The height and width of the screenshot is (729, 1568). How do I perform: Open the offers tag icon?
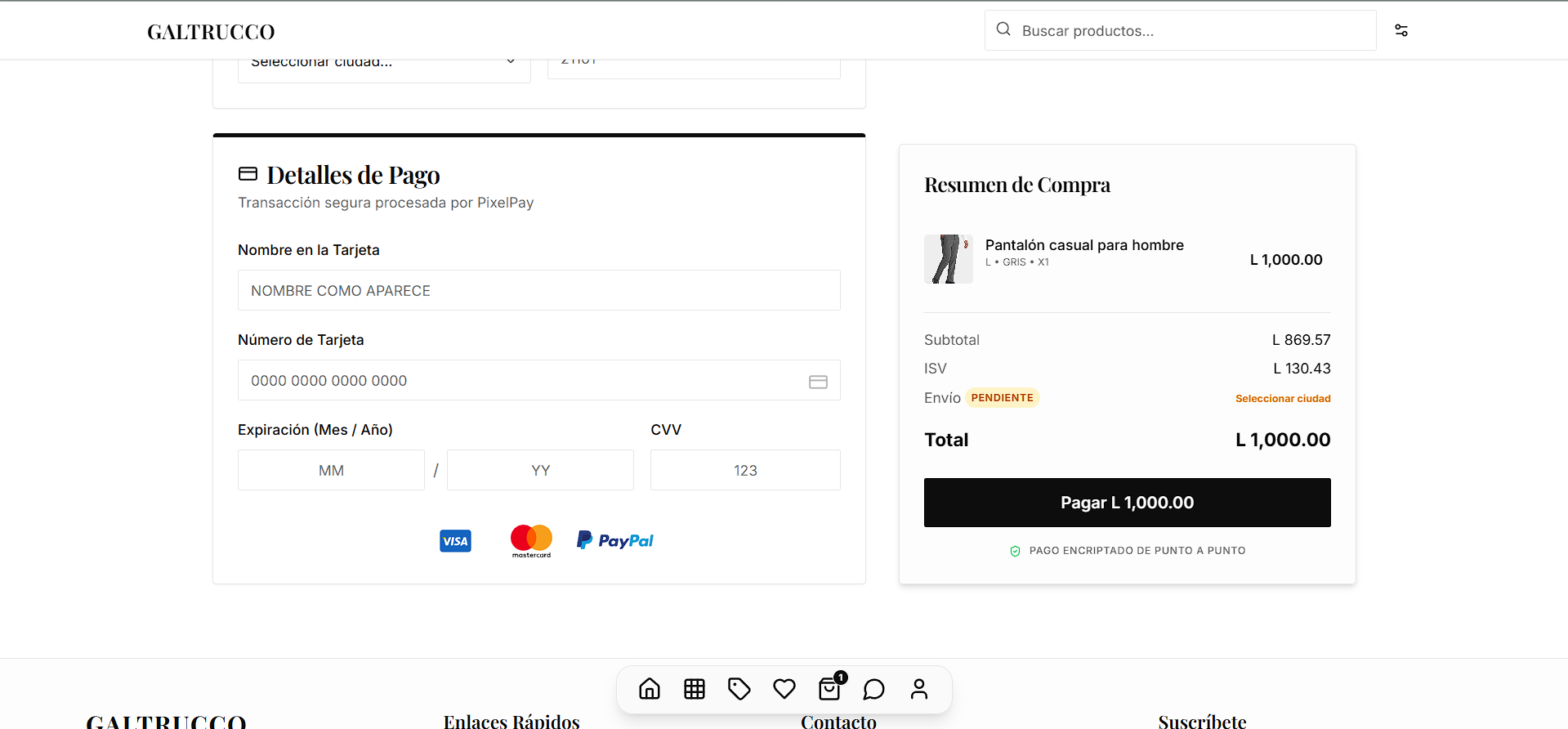coord(739,689)
